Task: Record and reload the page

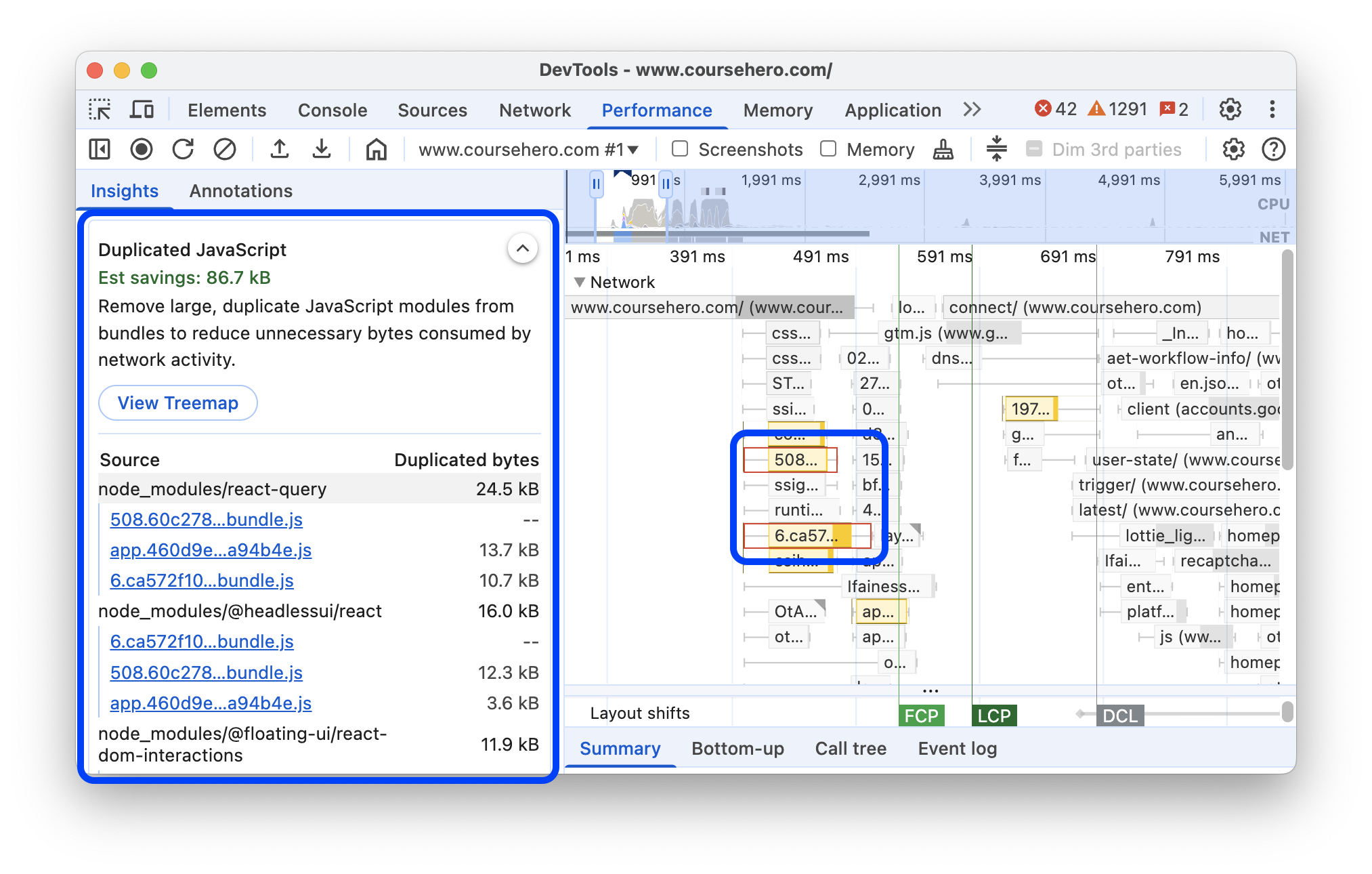Action: (x=184, y=149)
